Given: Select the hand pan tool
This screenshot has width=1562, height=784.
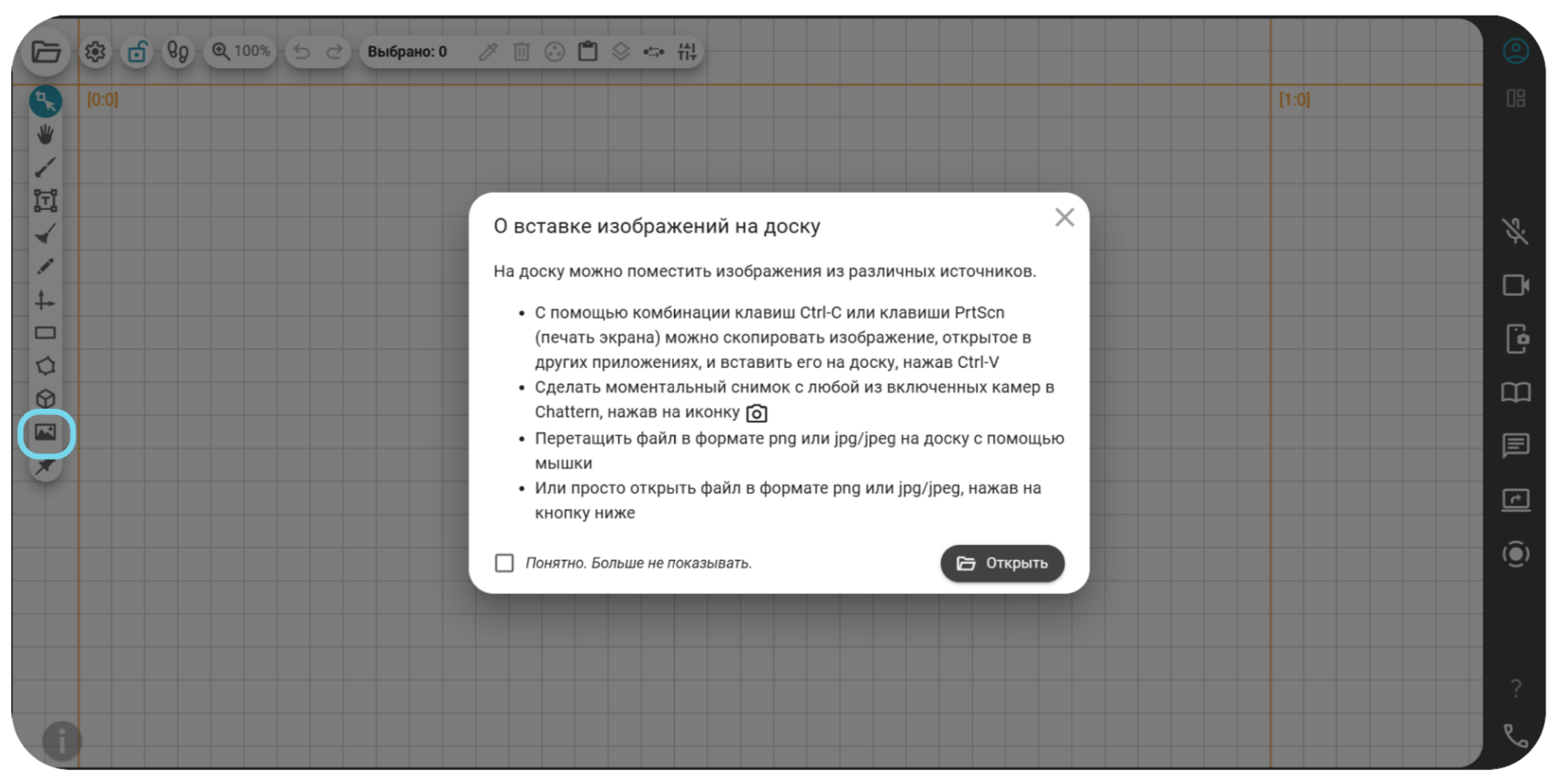Looking at the screenshot, I should (45, 135).
